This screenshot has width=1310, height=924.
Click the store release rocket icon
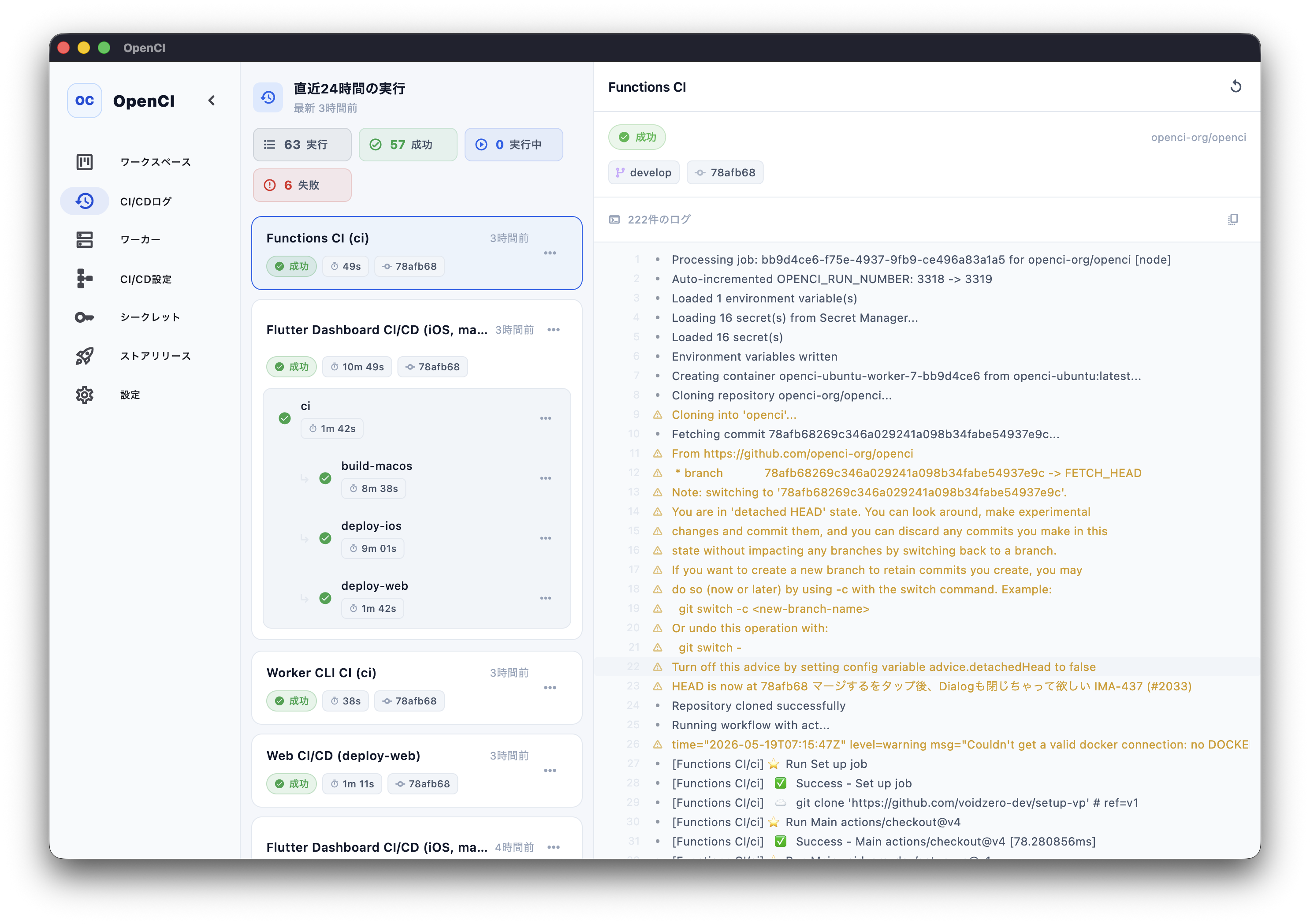coord(85,356)
